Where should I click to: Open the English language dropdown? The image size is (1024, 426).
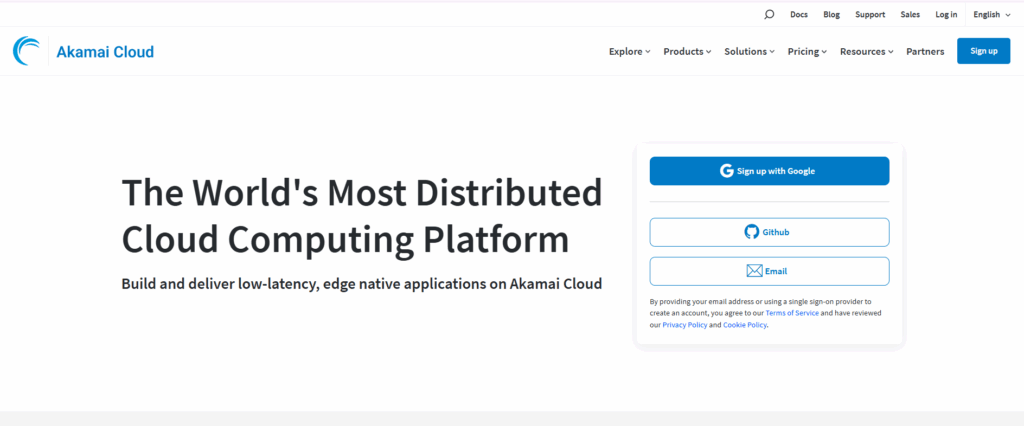click(x=991, y=14)
